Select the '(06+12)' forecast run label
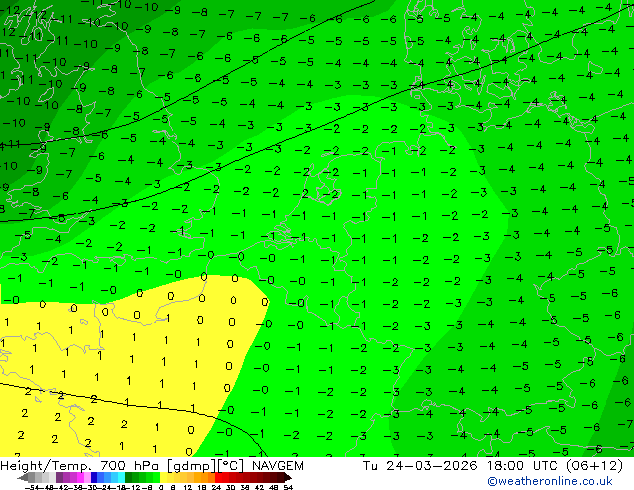This screenshot has width=634, height=490. 594,466
